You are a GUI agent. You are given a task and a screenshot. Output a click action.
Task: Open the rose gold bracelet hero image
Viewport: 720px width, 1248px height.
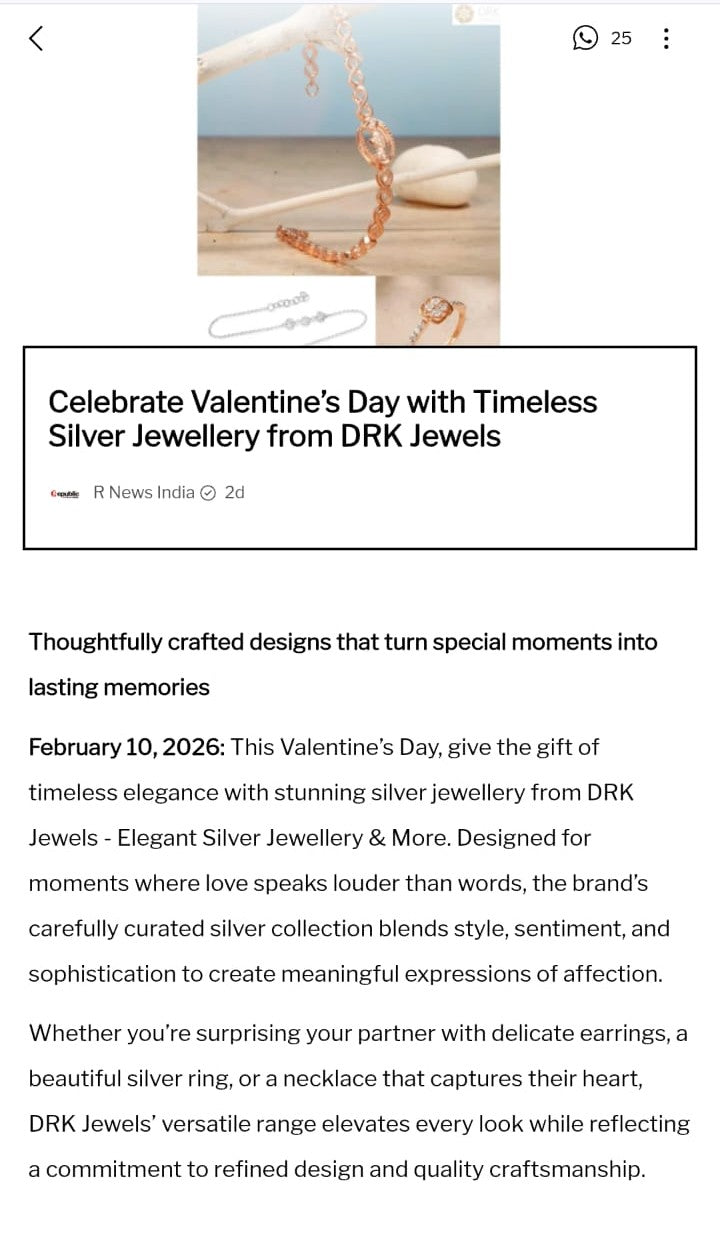point(348,140)
